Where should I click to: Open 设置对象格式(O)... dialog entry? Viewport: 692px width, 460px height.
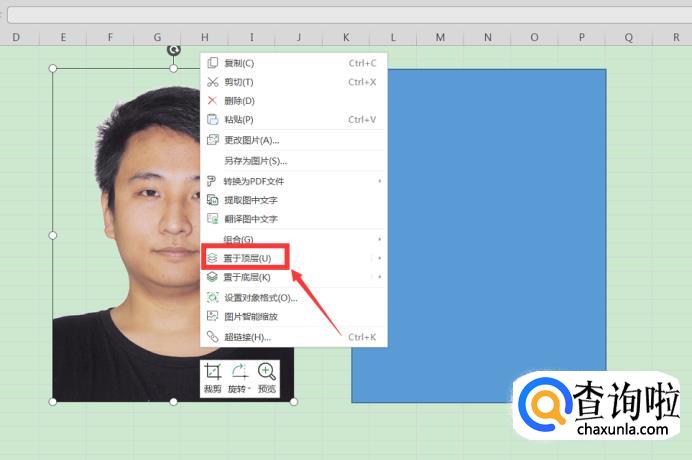click(x=293, y=298)
